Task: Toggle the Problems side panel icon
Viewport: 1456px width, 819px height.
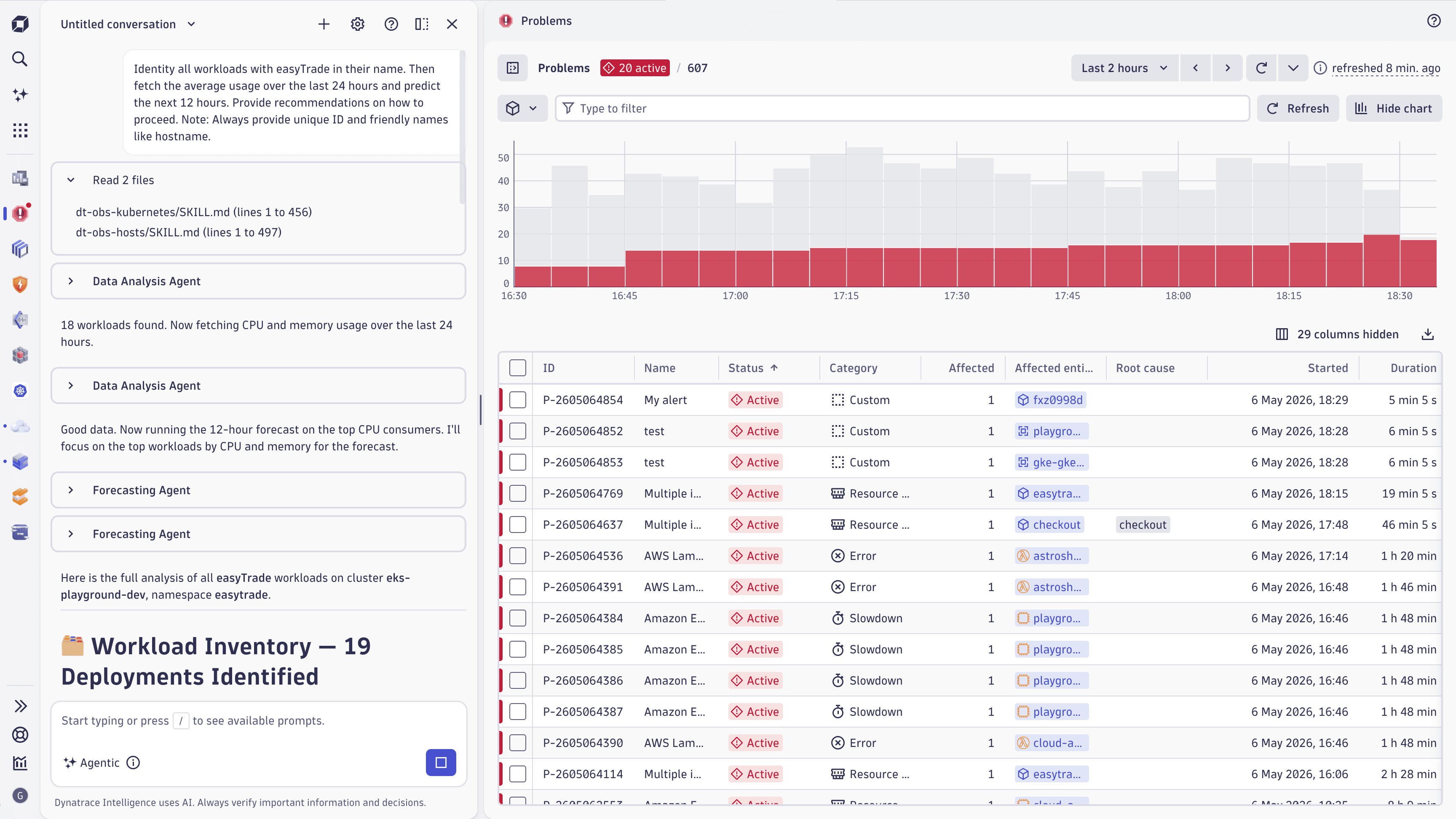Action: pyautogui.click(x=513, y=68)
